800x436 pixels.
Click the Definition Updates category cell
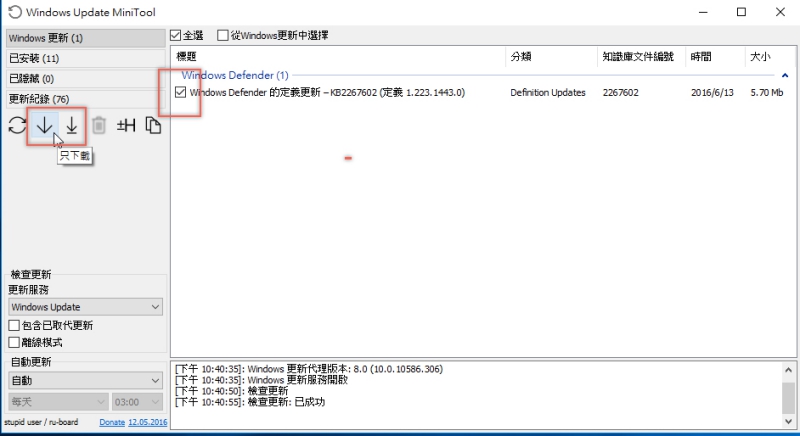(547, 92)
